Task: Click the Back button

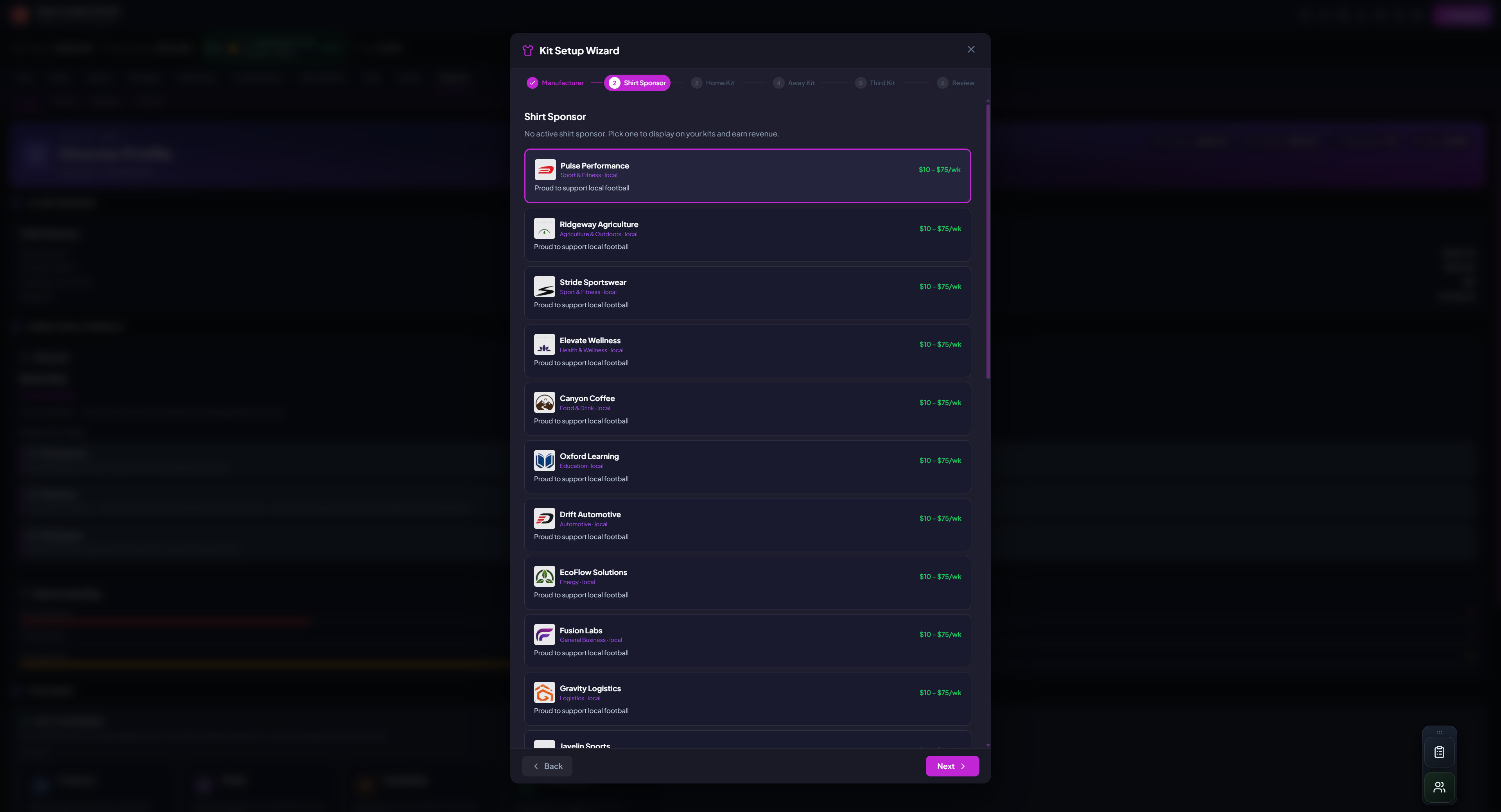Action: coord(547,766)
